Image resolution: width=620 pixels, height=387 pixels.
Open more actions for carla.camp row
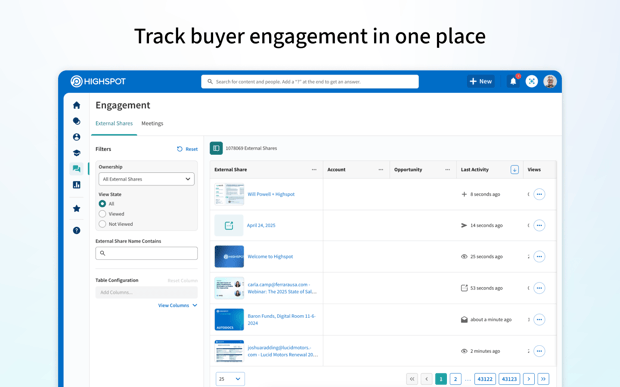pyautogui.click(x=539, y=288)
